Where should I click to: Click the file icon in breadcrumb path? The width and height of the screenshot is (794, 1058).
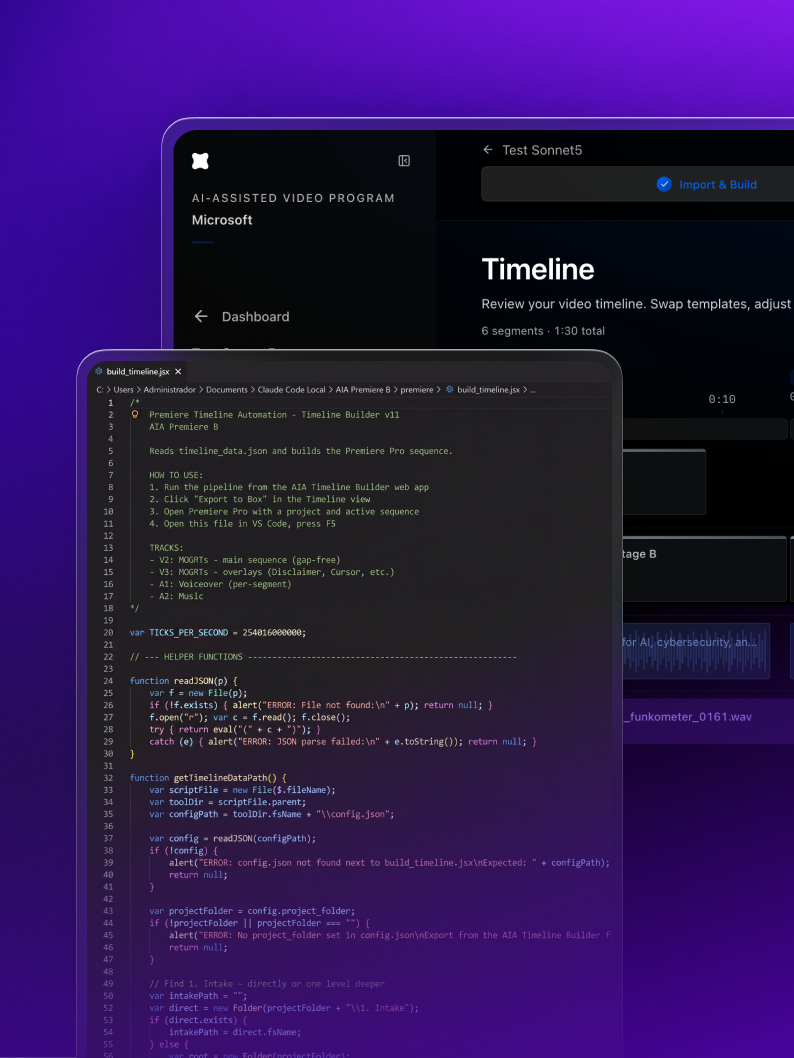pos(449,389)
